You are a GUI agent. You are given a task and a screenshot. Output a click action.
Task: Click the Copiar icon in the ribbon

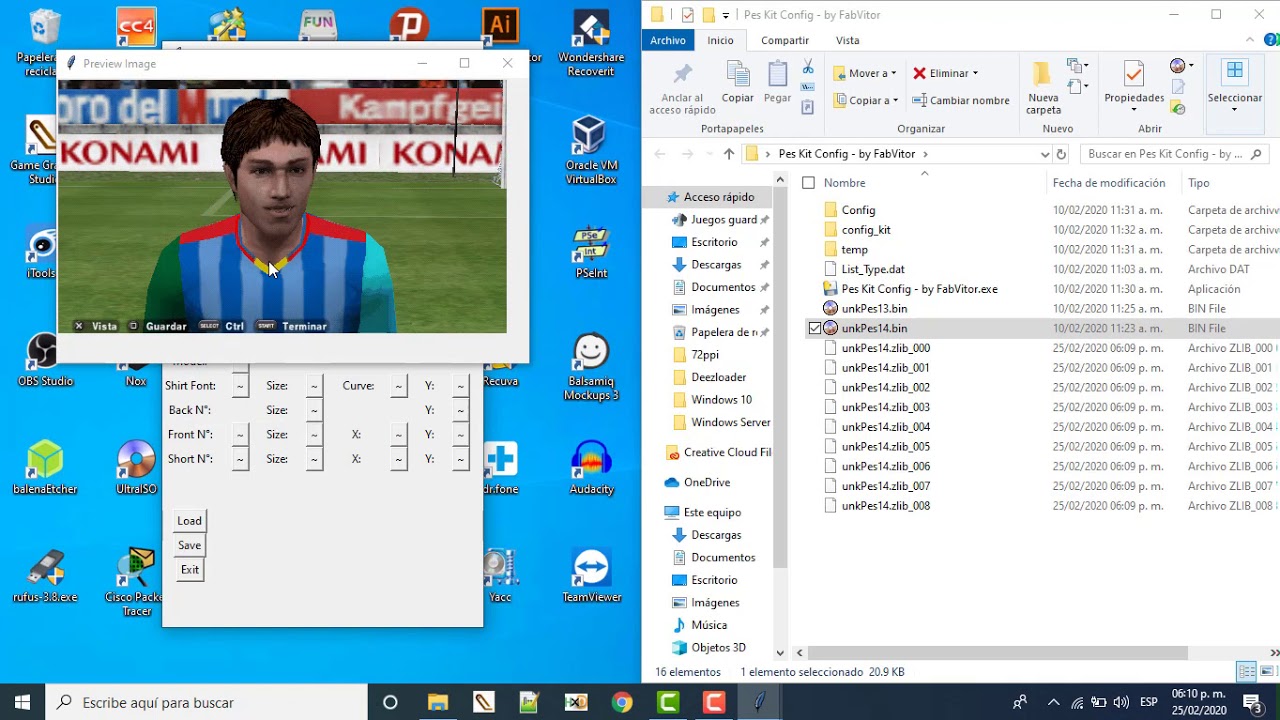click(x=738, y=76)
